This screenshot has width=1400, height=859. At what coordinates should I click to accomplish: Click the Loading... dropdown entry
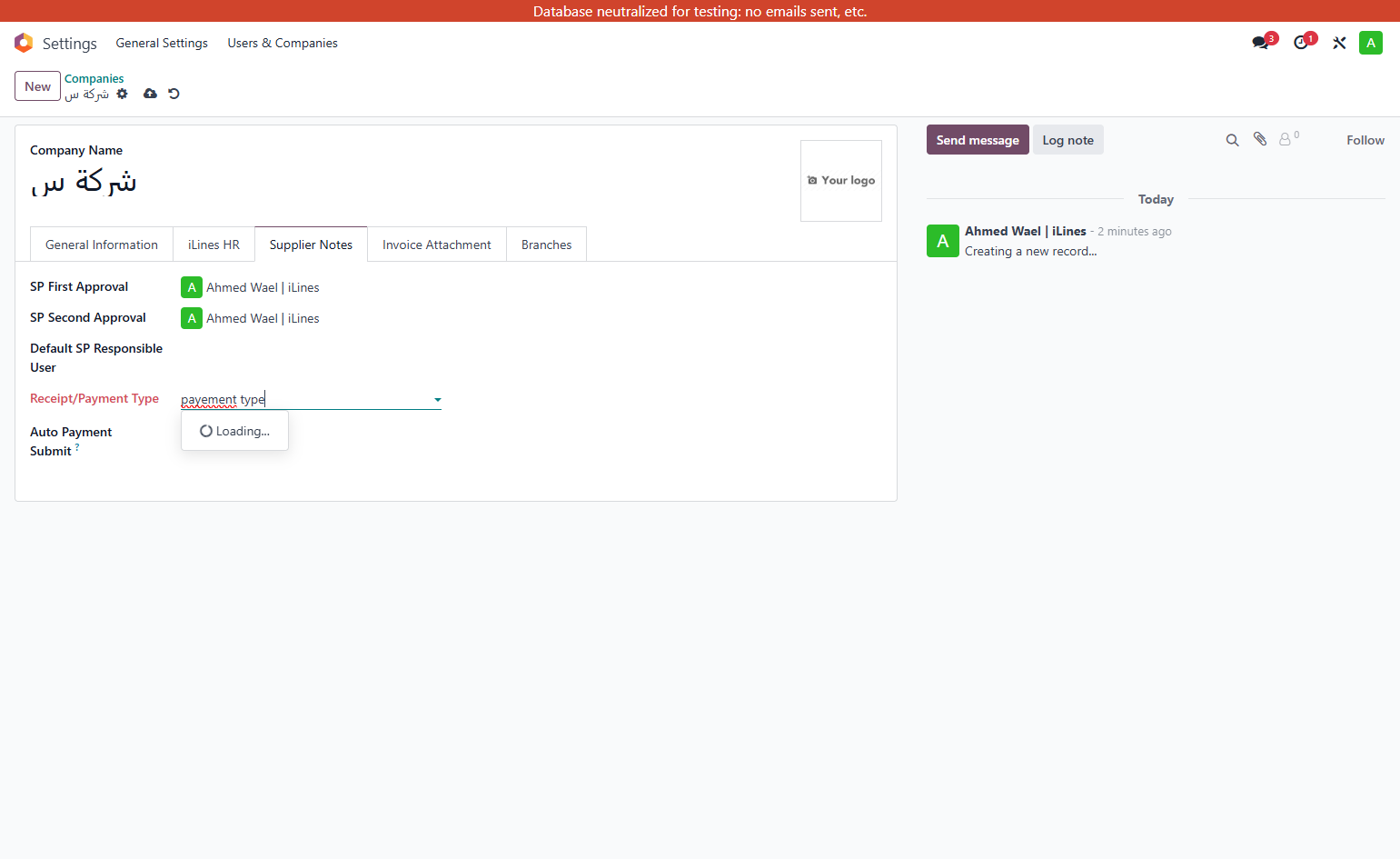tap(234, 431)
